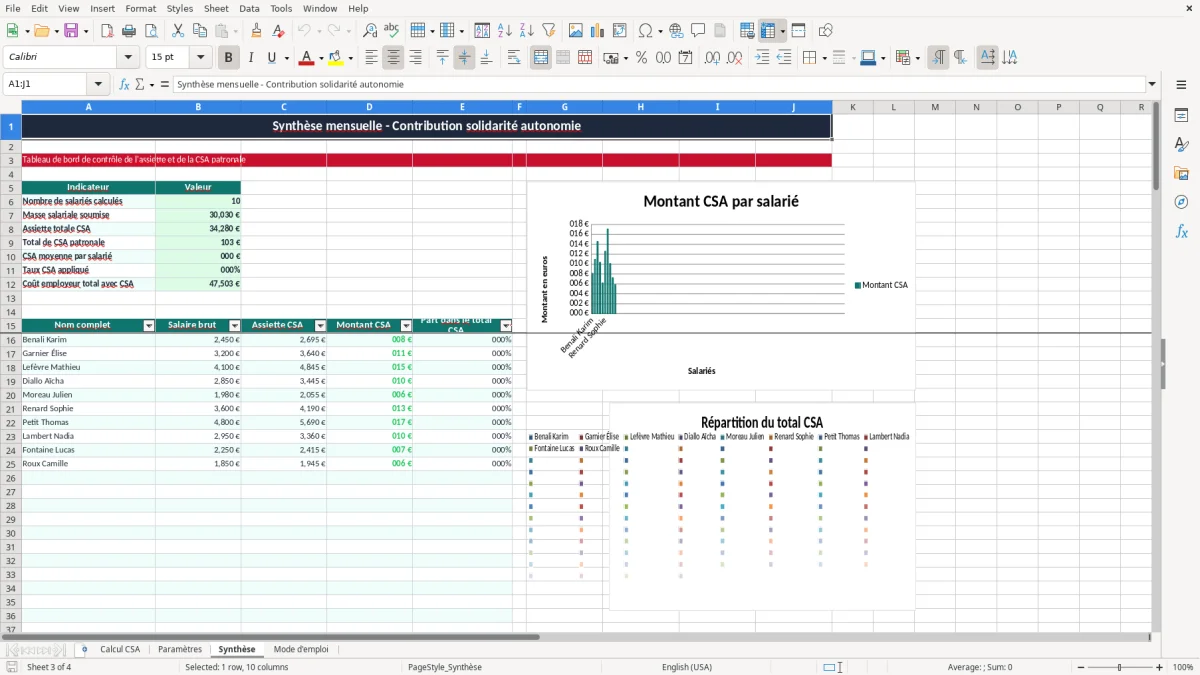Clear direct formatting icon
The height and width of the screenshot is (675, 1200).
(278, 31)
